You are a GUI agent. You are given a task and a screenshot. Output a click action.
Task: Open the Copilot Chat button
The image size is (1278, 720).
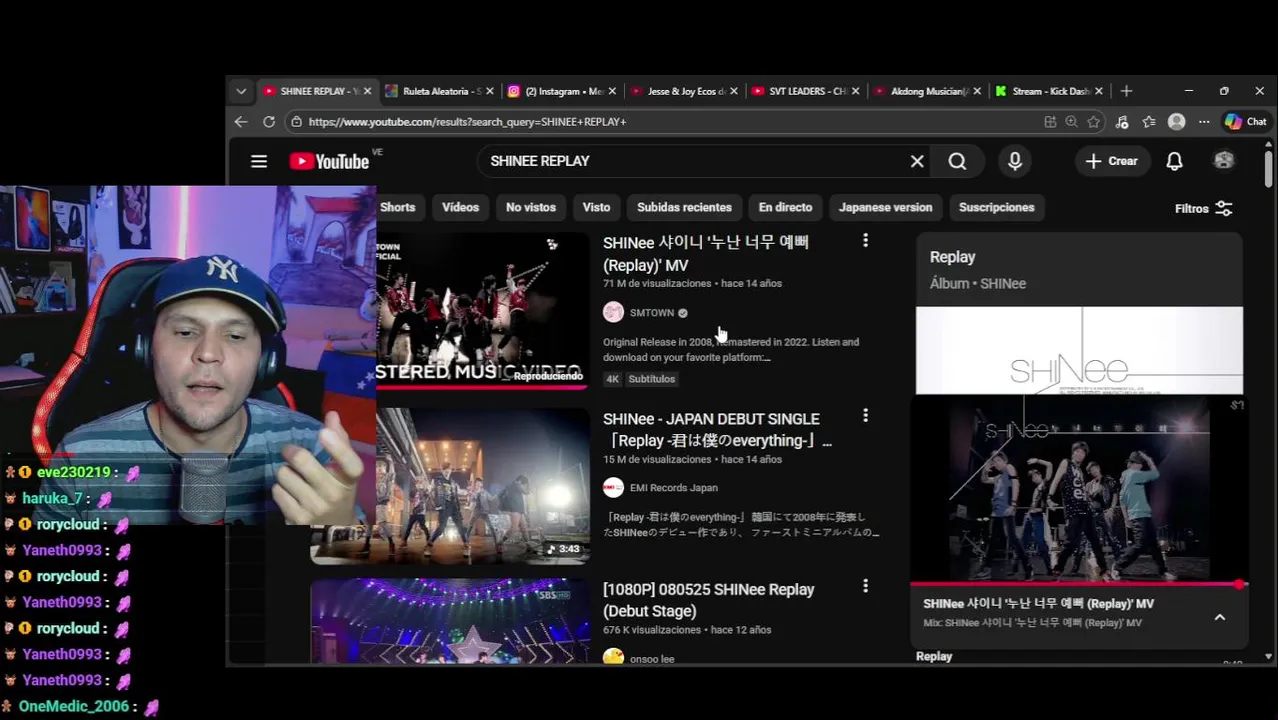pyautogui.click(x=1246, y=121)
